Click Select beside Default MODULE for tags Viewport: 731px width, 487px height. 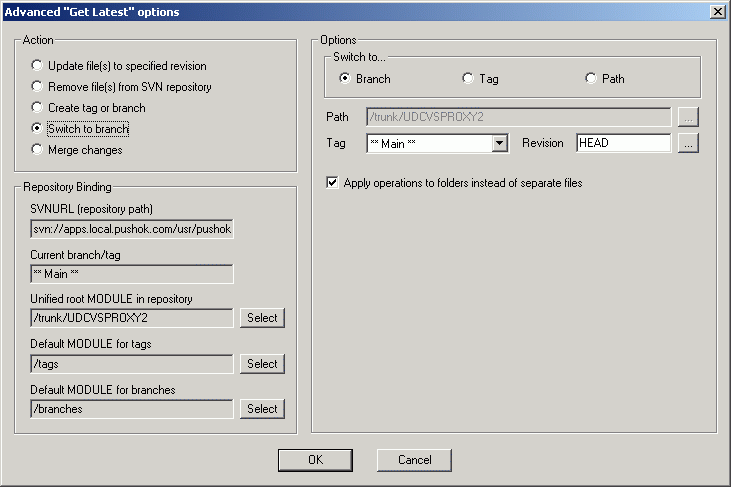[262, 364]
